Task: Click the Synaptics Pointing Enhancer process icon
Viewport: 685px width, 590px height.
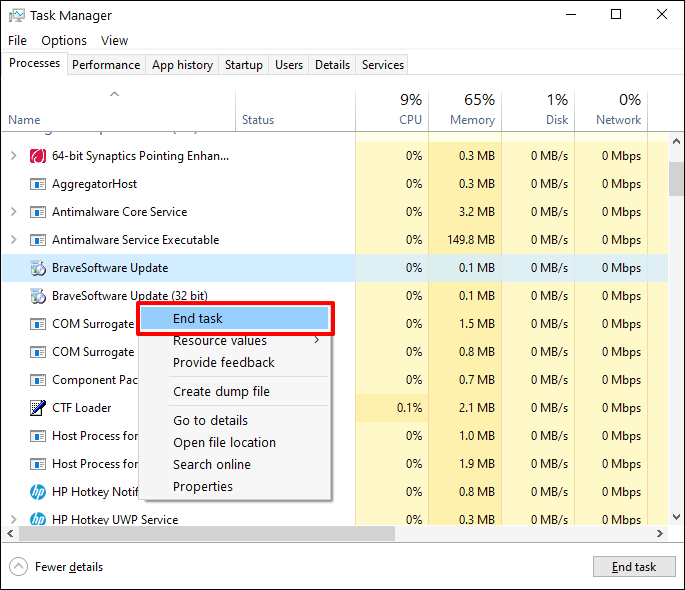Action: (x=38, y=156)
